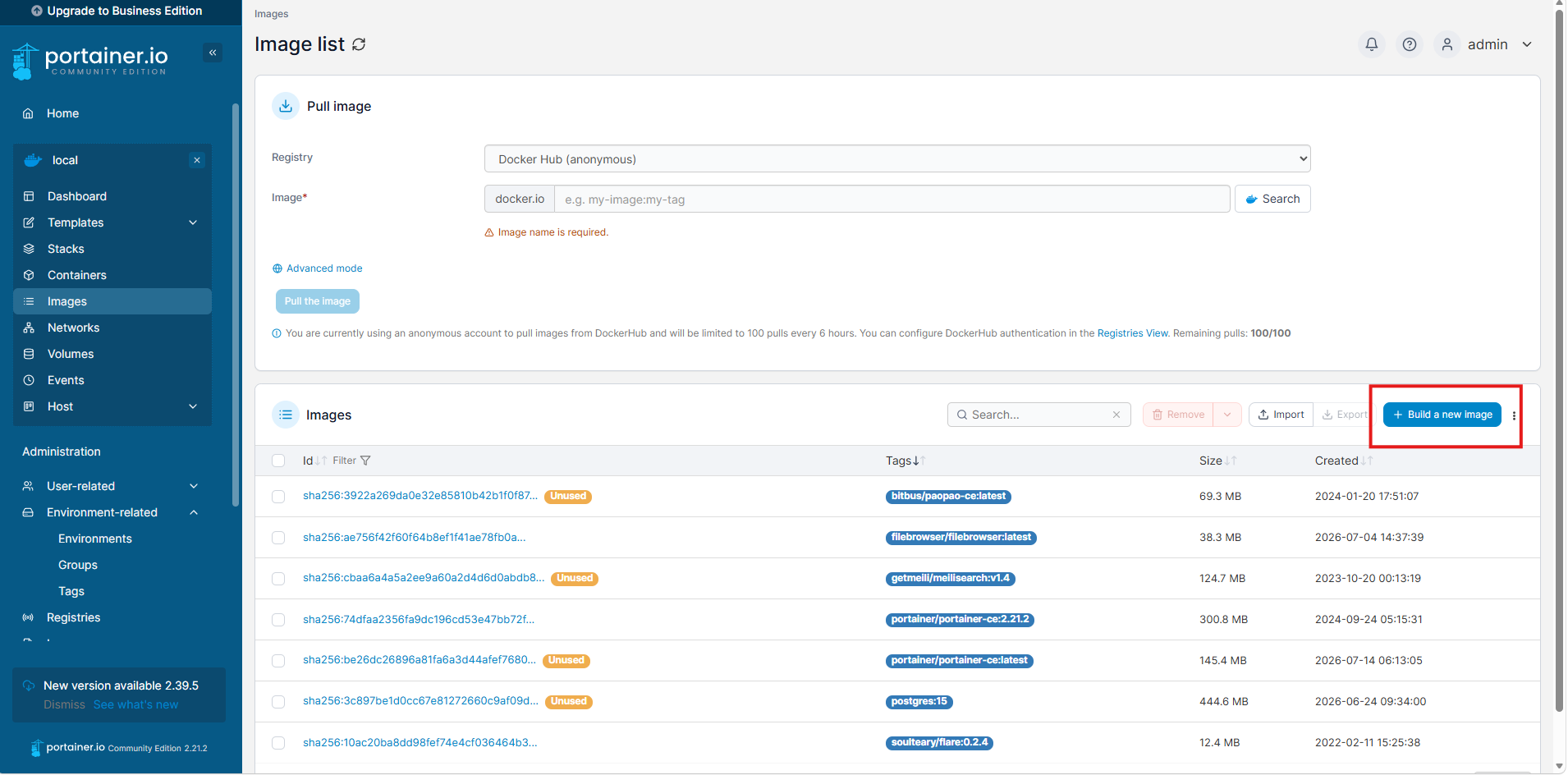The height and width of the screenshot is (775, 1568).
Task: Open the Dashboard page
Action: click(112, 196)
